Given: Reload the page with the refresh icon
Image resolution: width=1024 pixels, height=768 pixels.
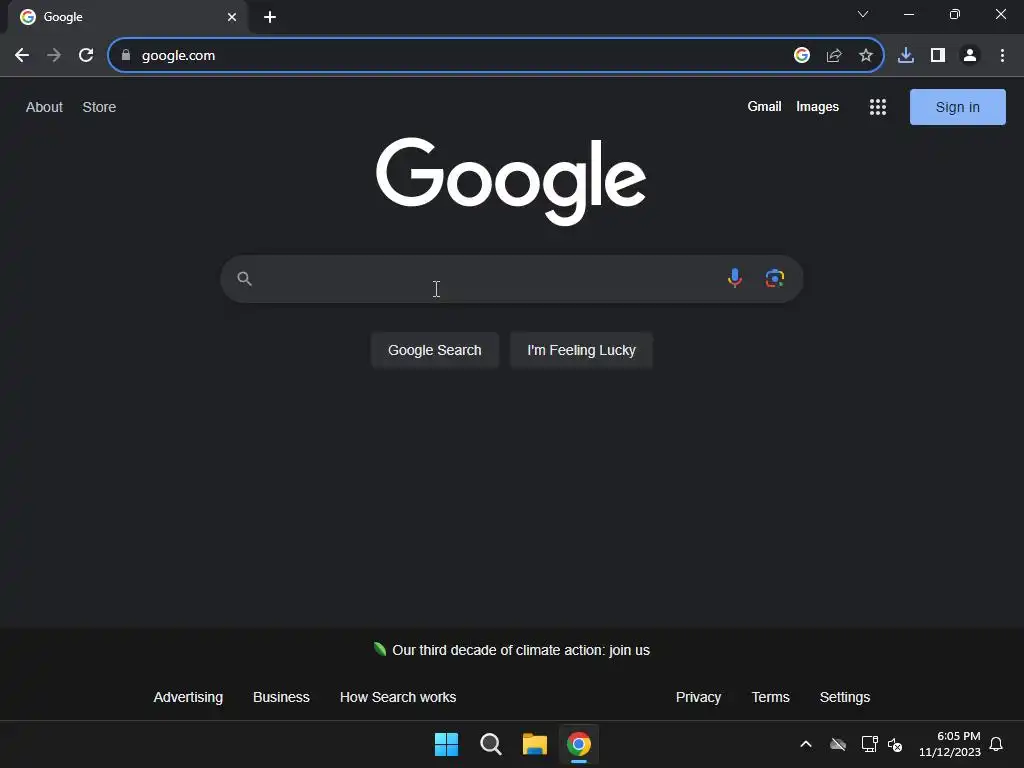Looking at the screenshot, I should [x=86, y=56].
